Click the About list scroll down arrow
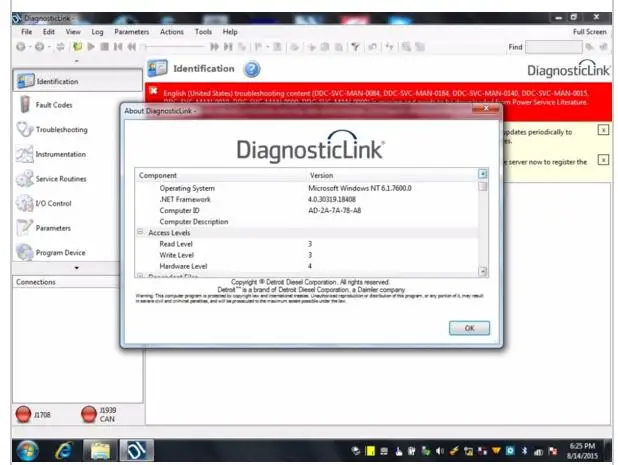Viewport: 618px width, 465px height. [483, 271]
